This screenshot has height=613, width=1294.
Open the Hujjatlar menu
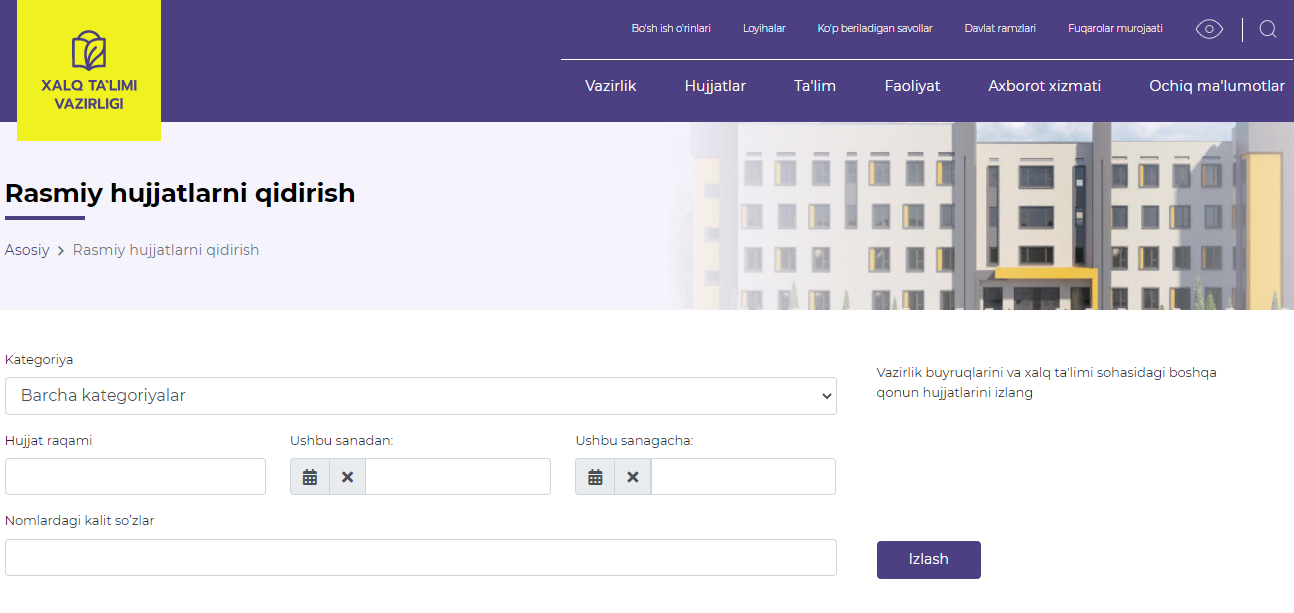click(715, 86)
